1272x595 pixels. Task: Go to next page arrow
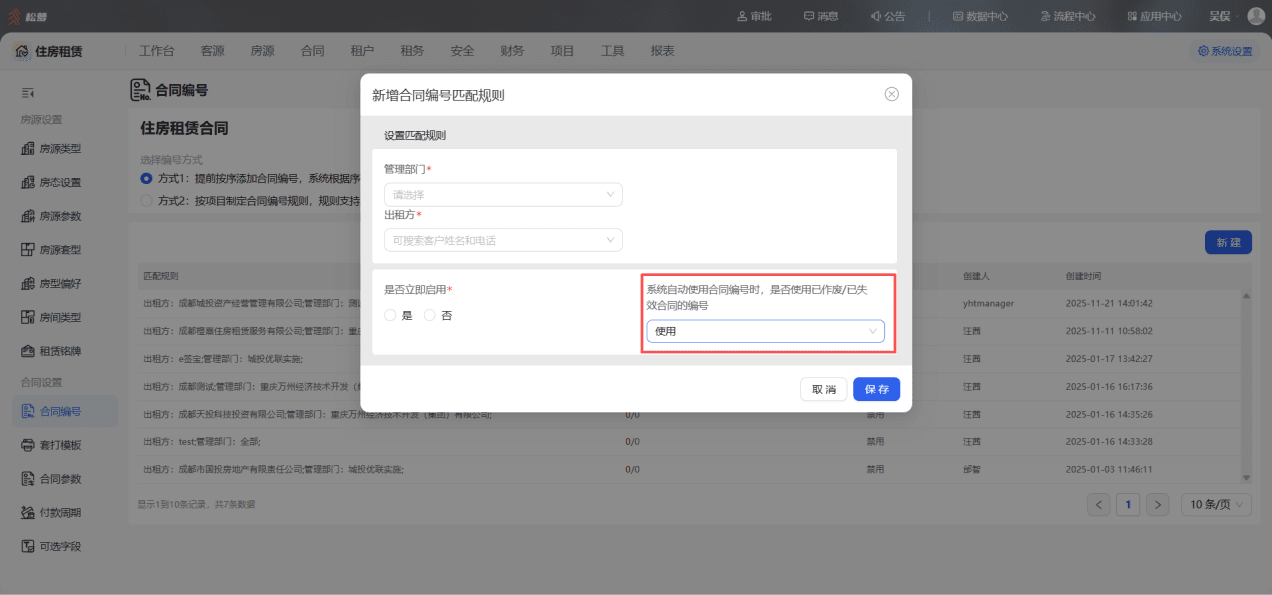coord(1157,504)
